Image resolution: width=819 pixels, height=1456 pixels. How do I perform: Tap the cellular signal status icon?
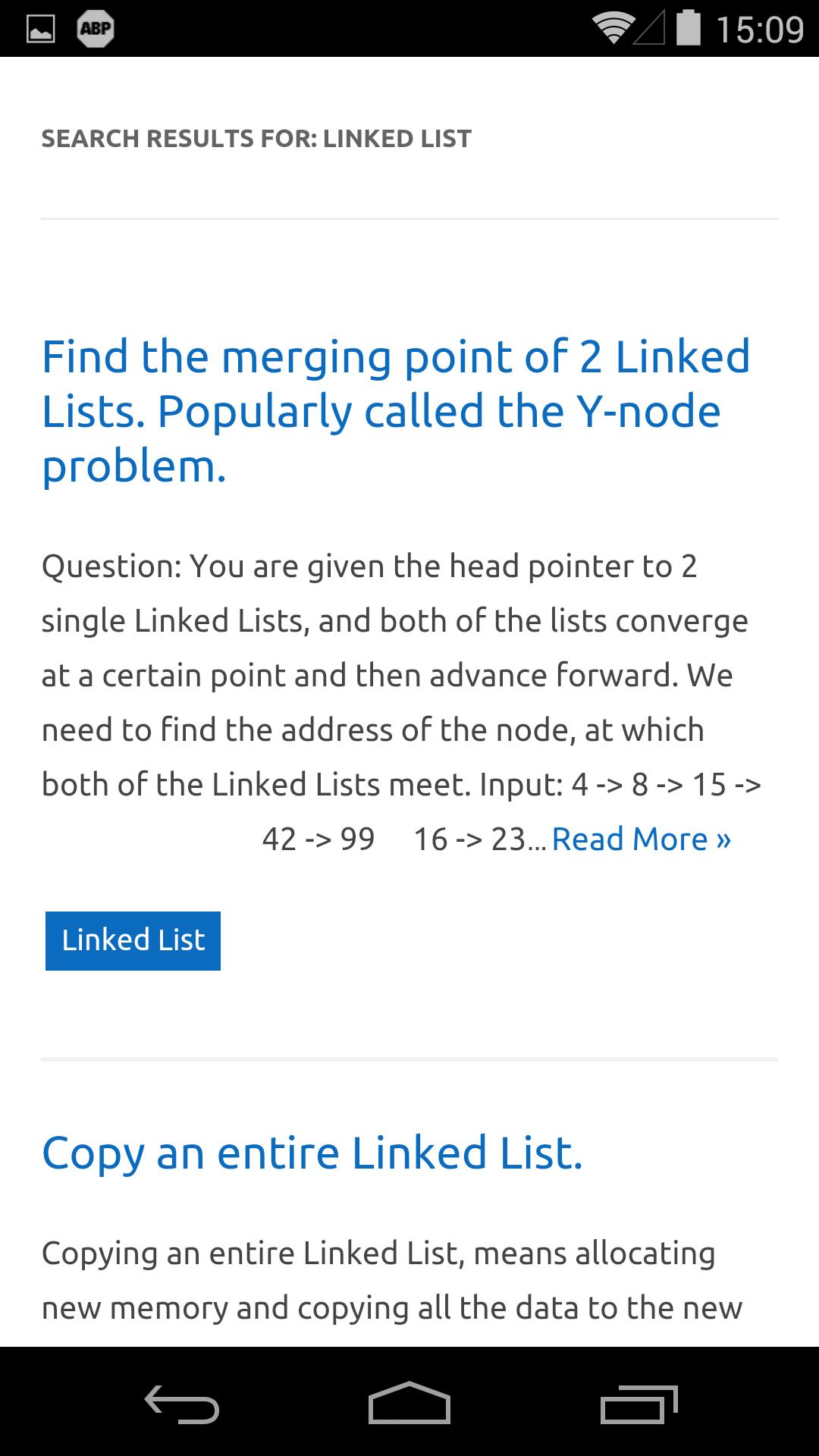pyautogui.click(x=649, y=30)
